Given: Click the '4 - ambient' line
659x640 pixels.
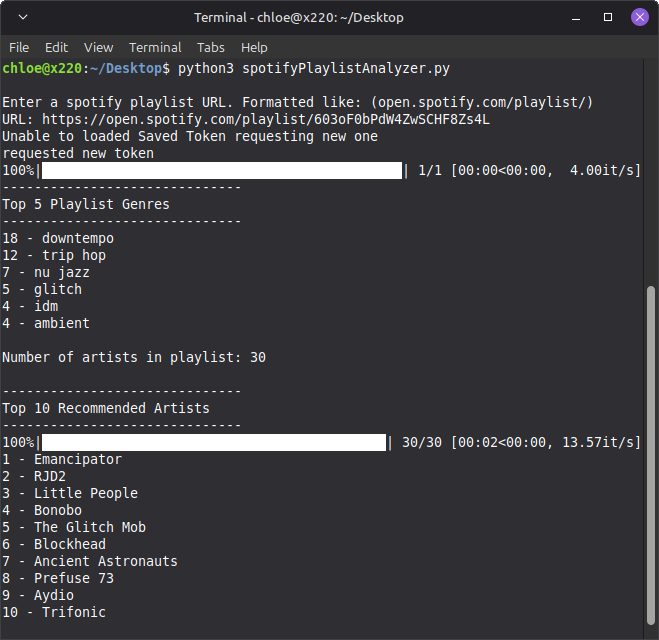Looking at the screenshot, I should 46,323.
